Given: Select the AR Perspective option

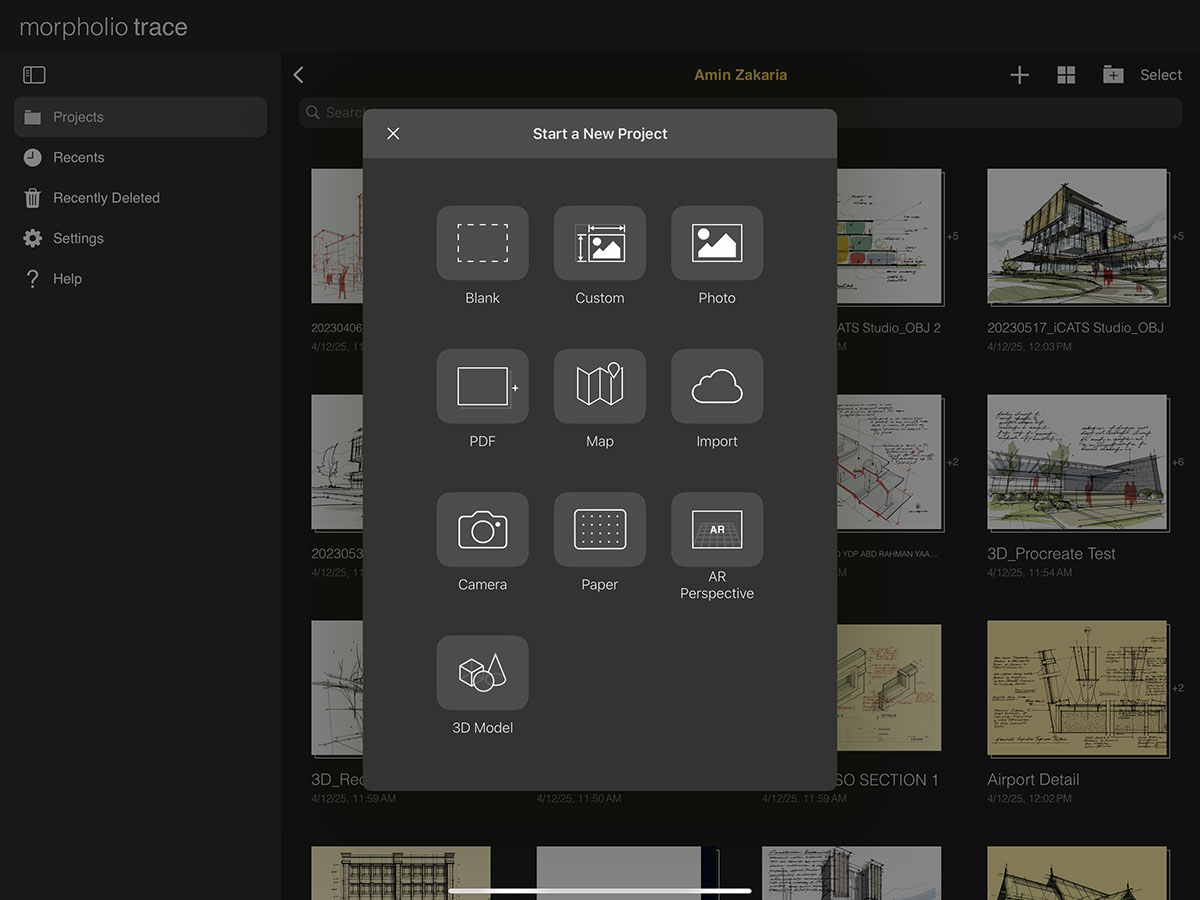Looking at the screenshot, I should pos(716,529).
